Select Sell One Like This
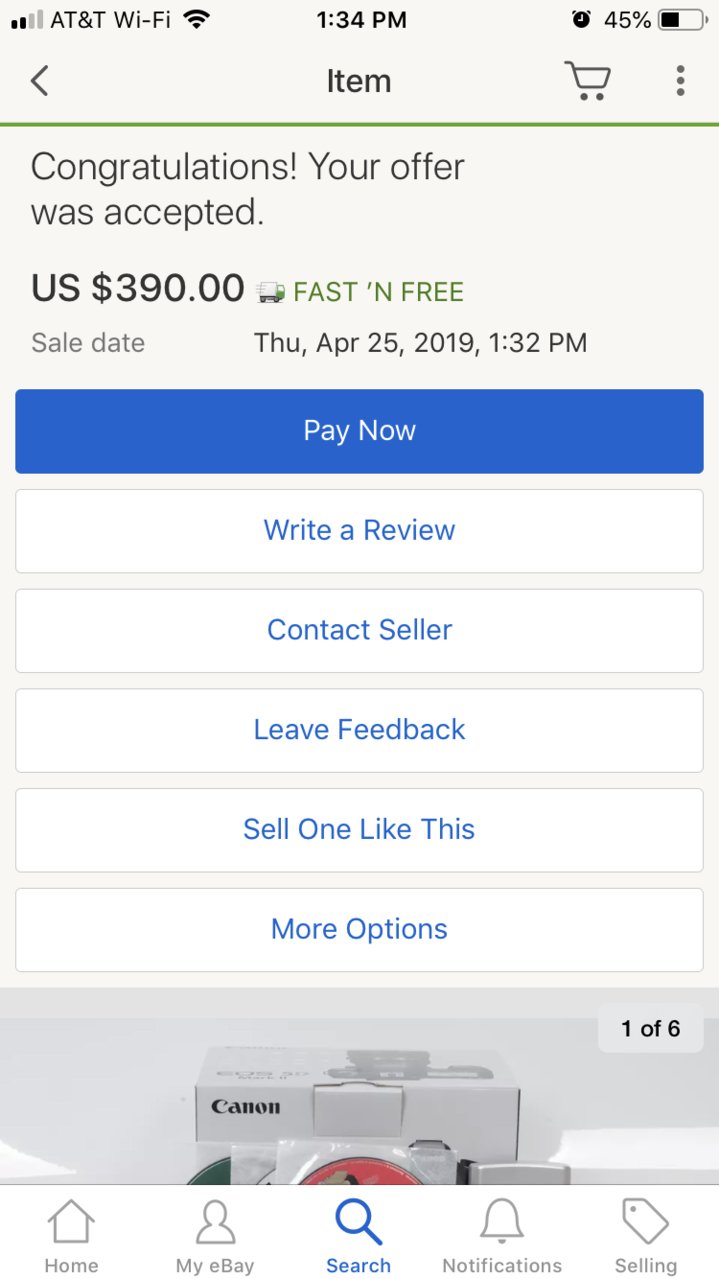Screen dimensions: 719x1279 coord(359,830)
